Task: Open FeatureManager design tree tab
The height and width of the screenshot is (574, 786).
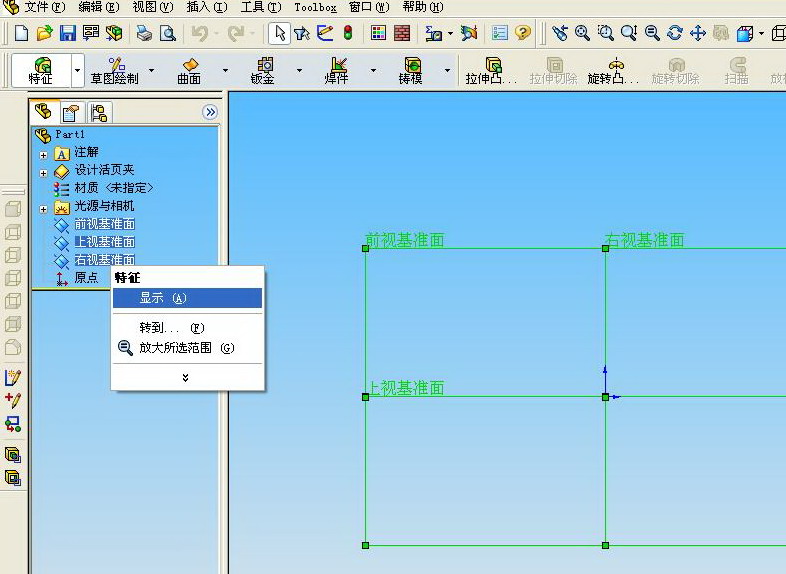Action: (44, 111)
